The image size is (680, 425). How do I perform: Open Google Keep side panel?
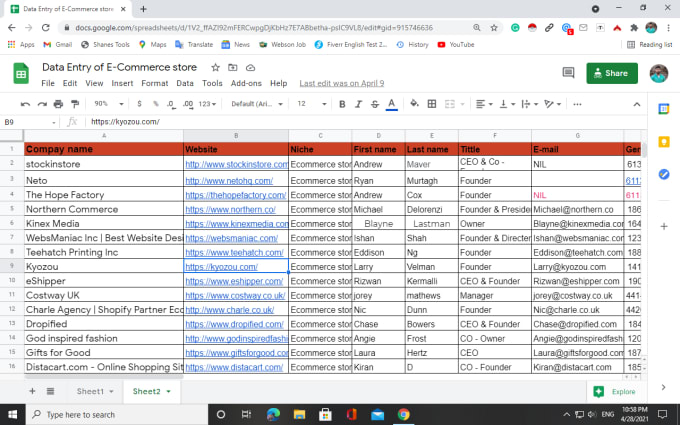[x=664, y=142]
